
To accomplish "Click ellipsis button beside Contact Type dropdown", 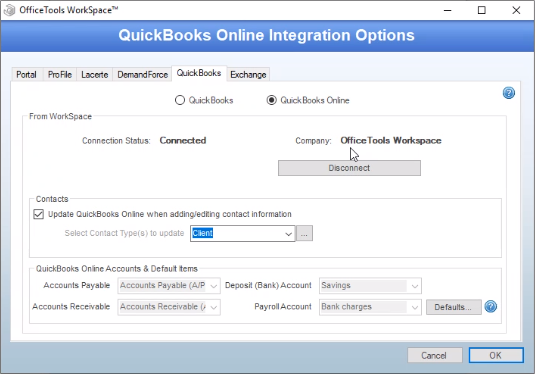I will pos(304,233).
